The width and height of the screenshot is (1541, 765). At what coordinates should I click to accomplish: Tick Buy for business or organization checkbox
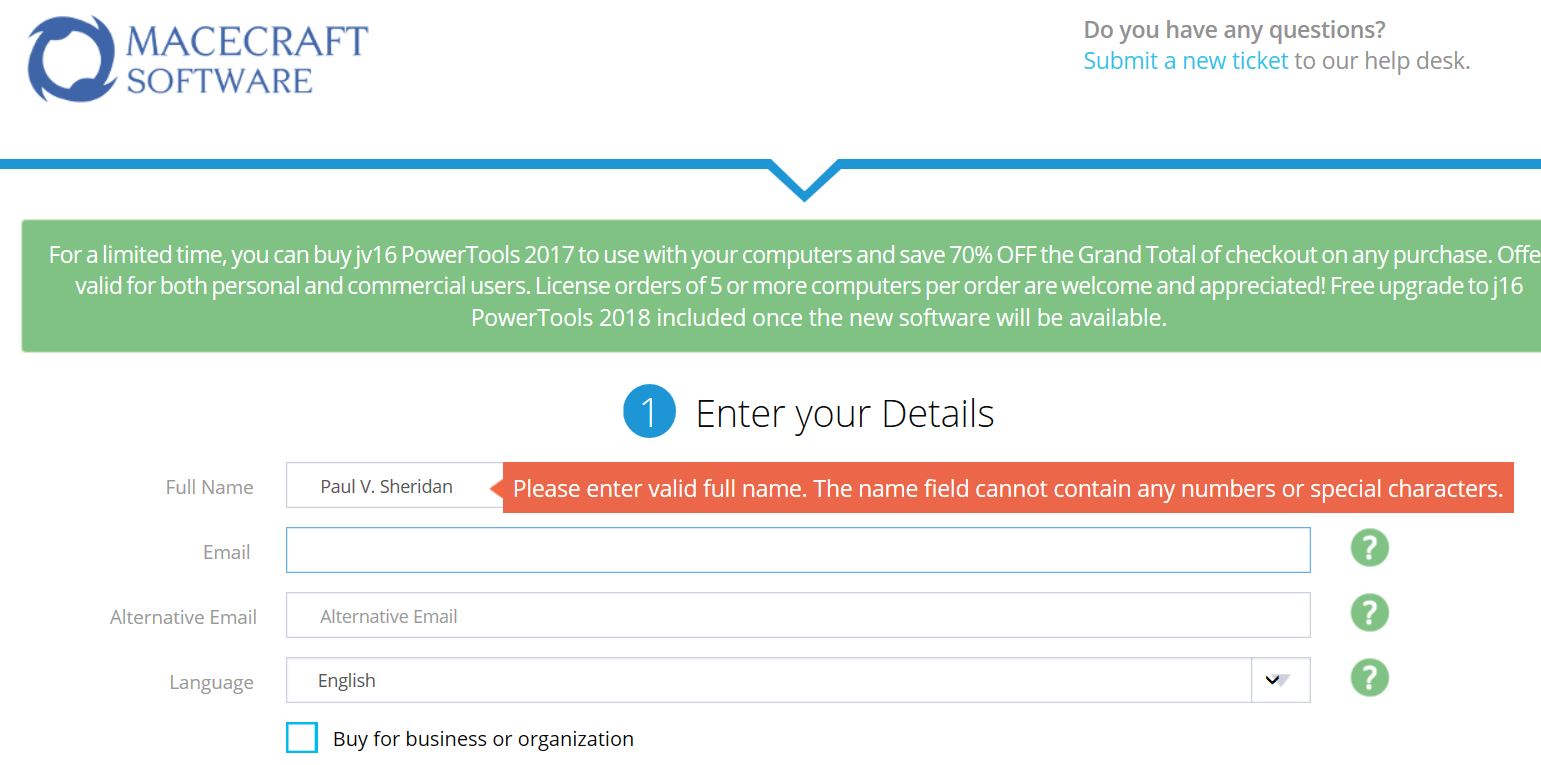pyautogui.click(x=301, y=738)
